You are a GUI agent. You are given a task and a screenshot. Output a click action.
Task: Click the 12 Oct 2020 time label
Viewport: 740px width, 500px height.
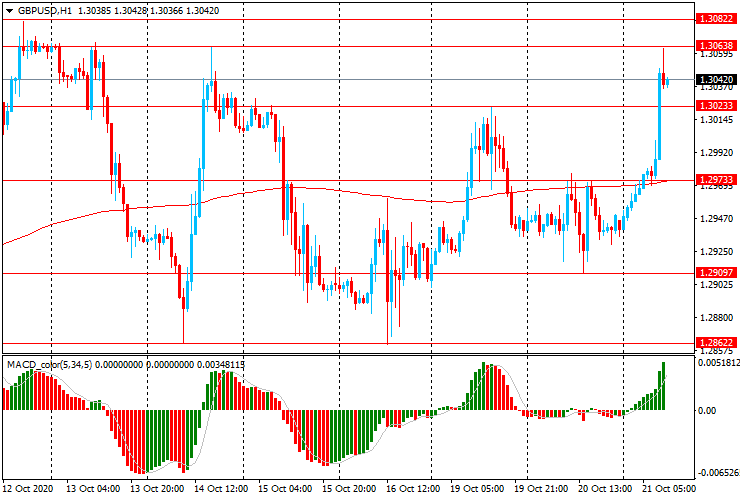click(x=28, y=489)
